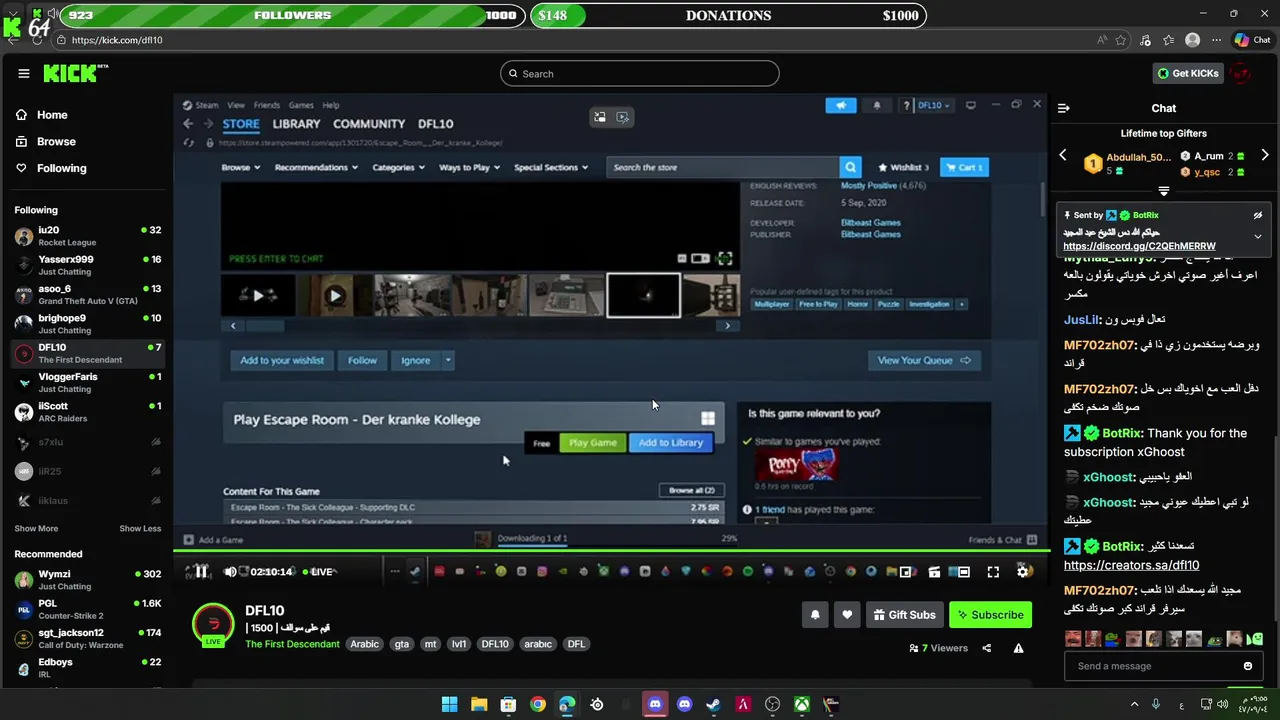Open browser profile avatar

tap(1192, 40)
